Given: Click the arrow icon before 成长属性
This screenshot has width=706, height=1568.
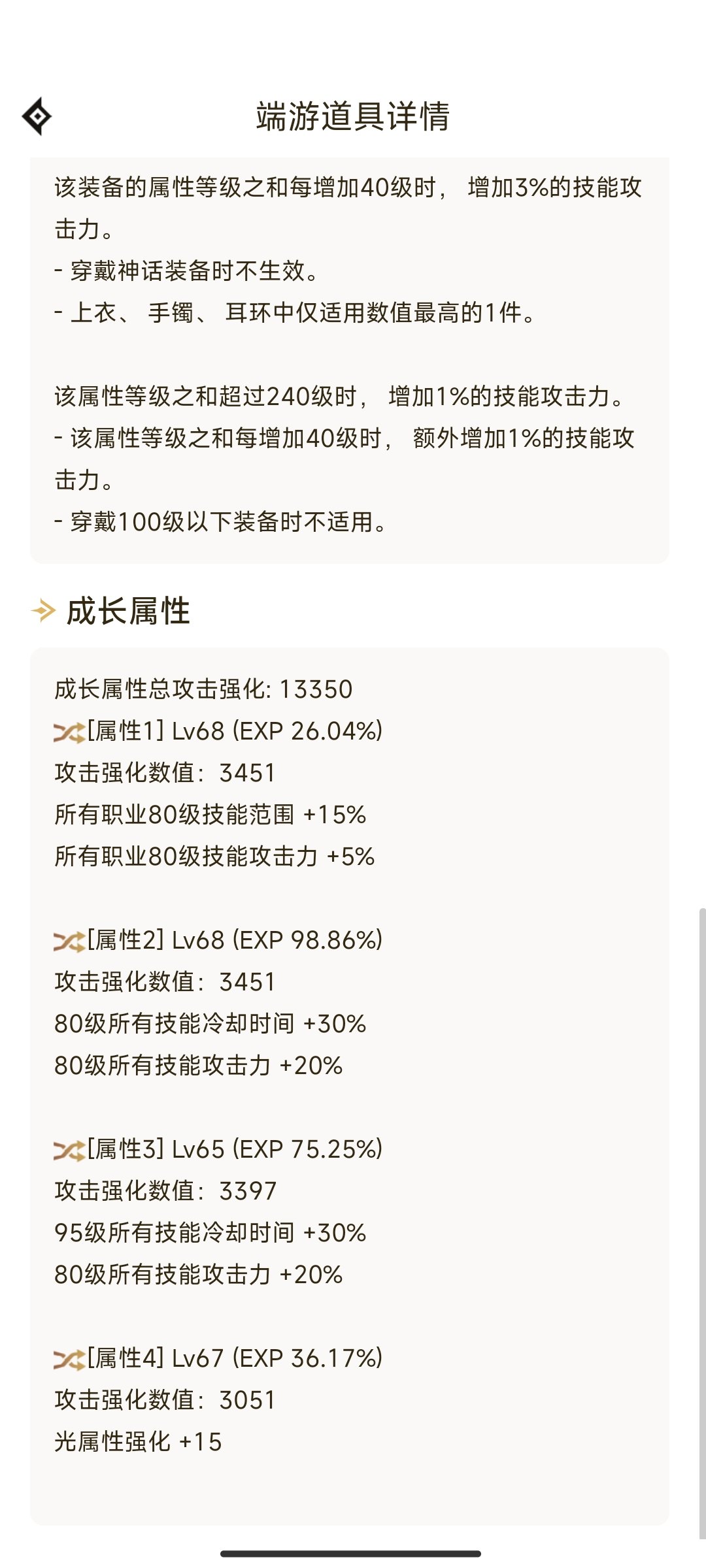Looking at the screenshot, I should (44, 611).
